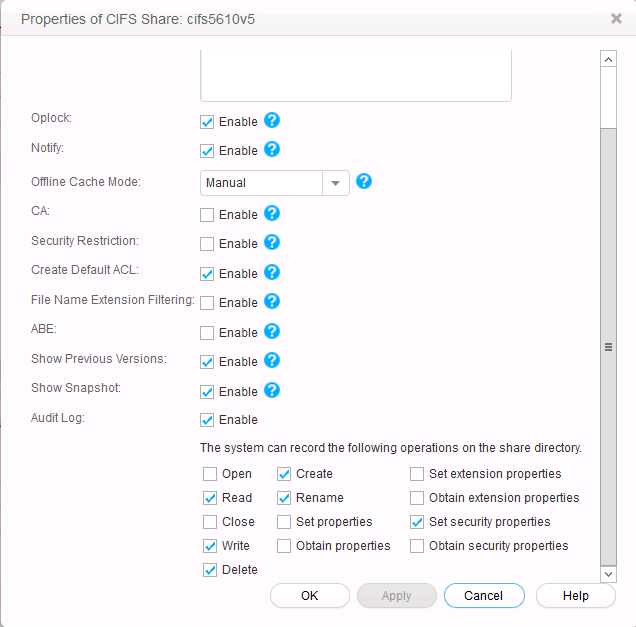Check the Open operation checkbox

(210, 474)
